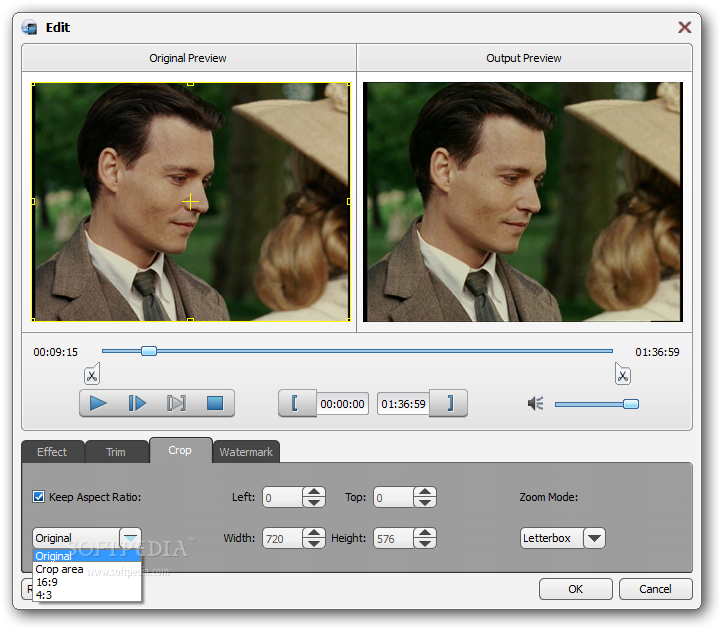Viewport: 722px width, 630px height.
Task: Decrease the Height value
Action: tap(425, 543)
